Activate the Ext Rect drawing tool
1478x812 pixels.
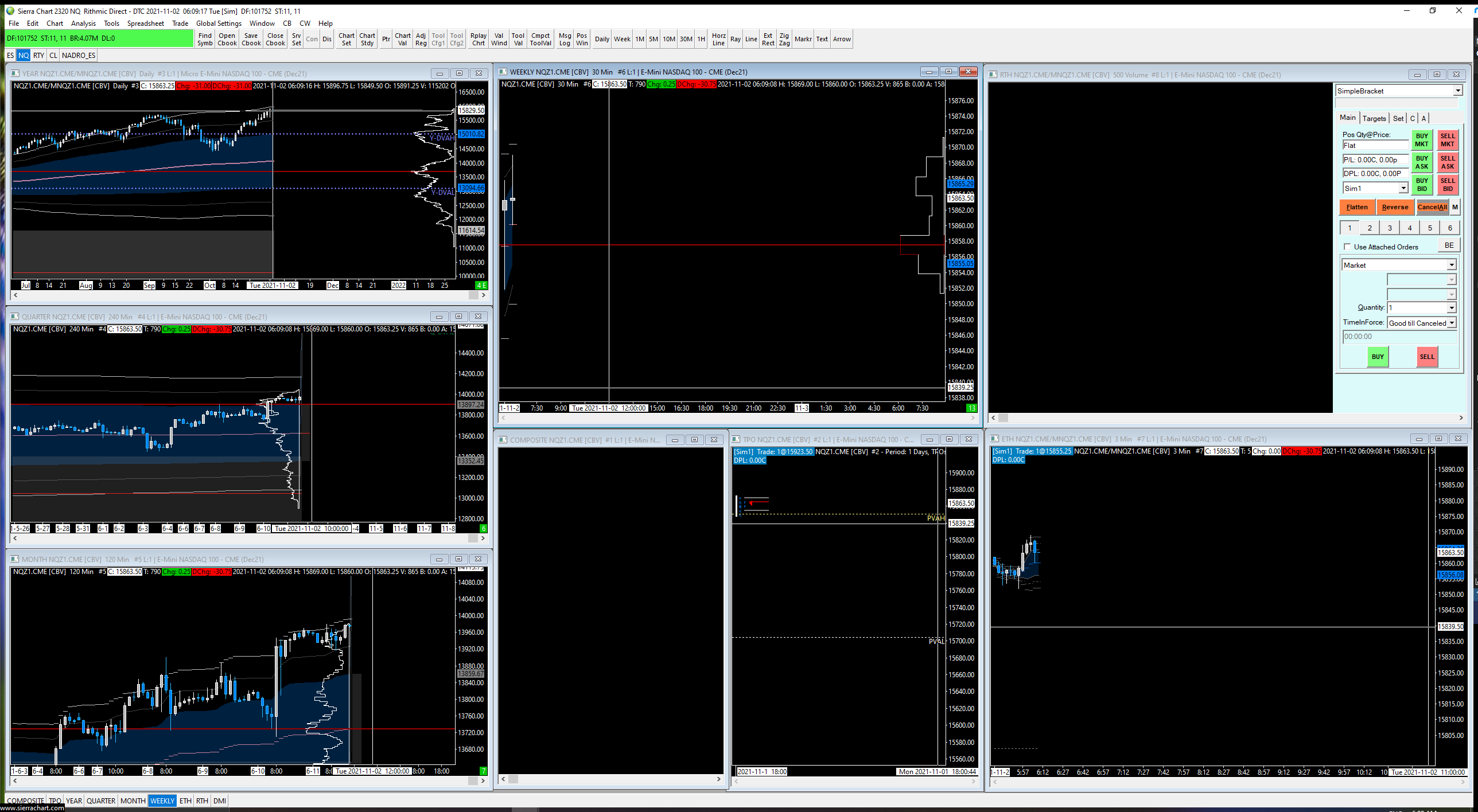tap(768, 39)
